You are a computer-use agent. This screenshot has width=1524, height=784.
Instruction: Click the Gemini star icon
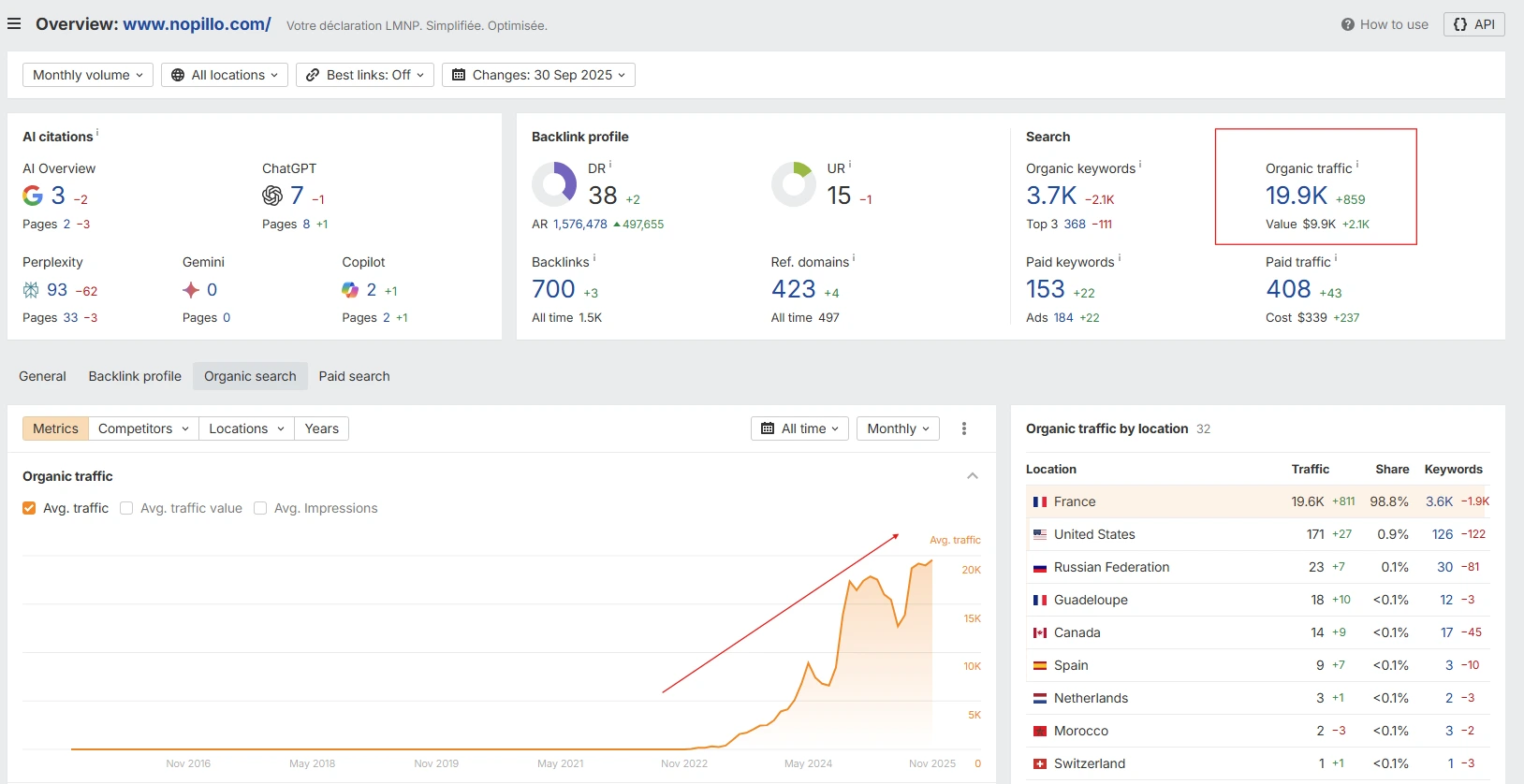(x=191, y=290)
